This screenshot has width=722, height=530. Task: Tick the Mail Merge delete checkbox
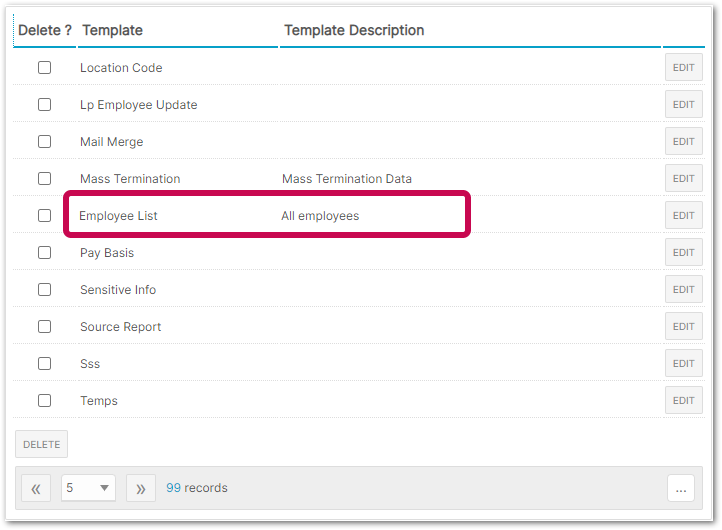tap(45, 142)
